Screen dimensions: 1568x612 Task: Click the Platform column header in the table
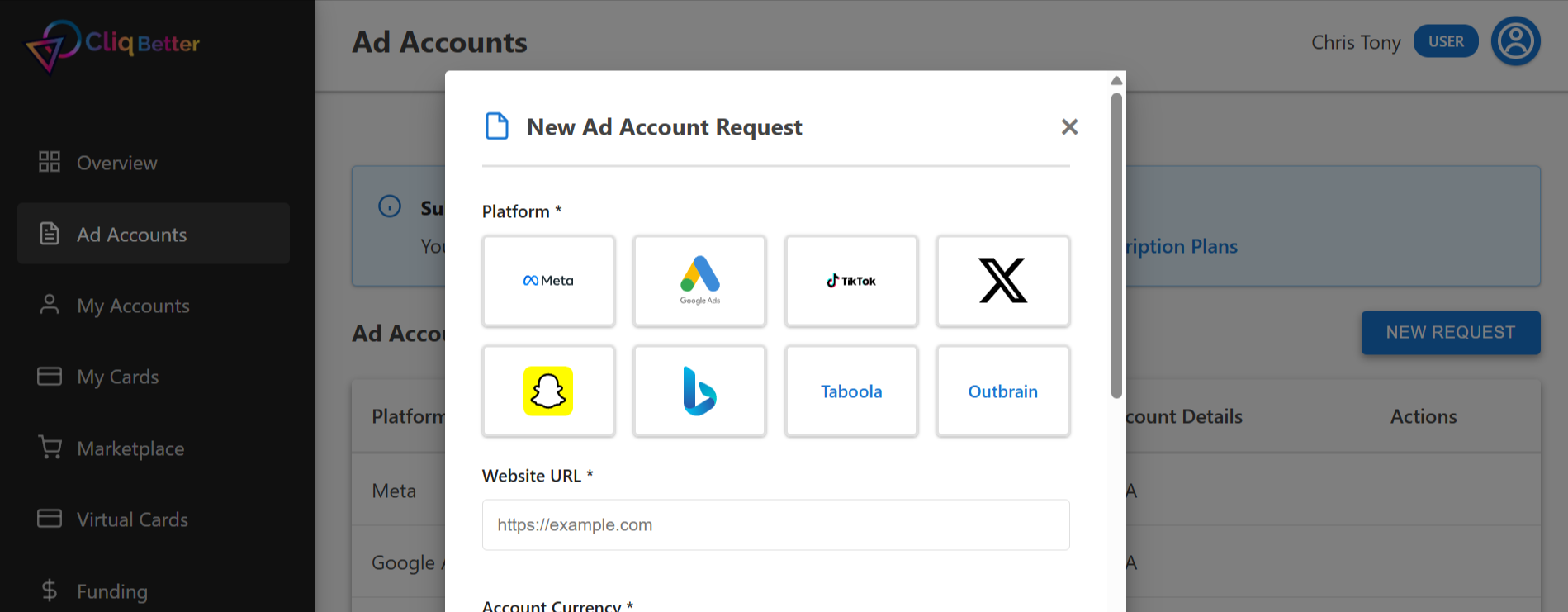click(408, 416)
